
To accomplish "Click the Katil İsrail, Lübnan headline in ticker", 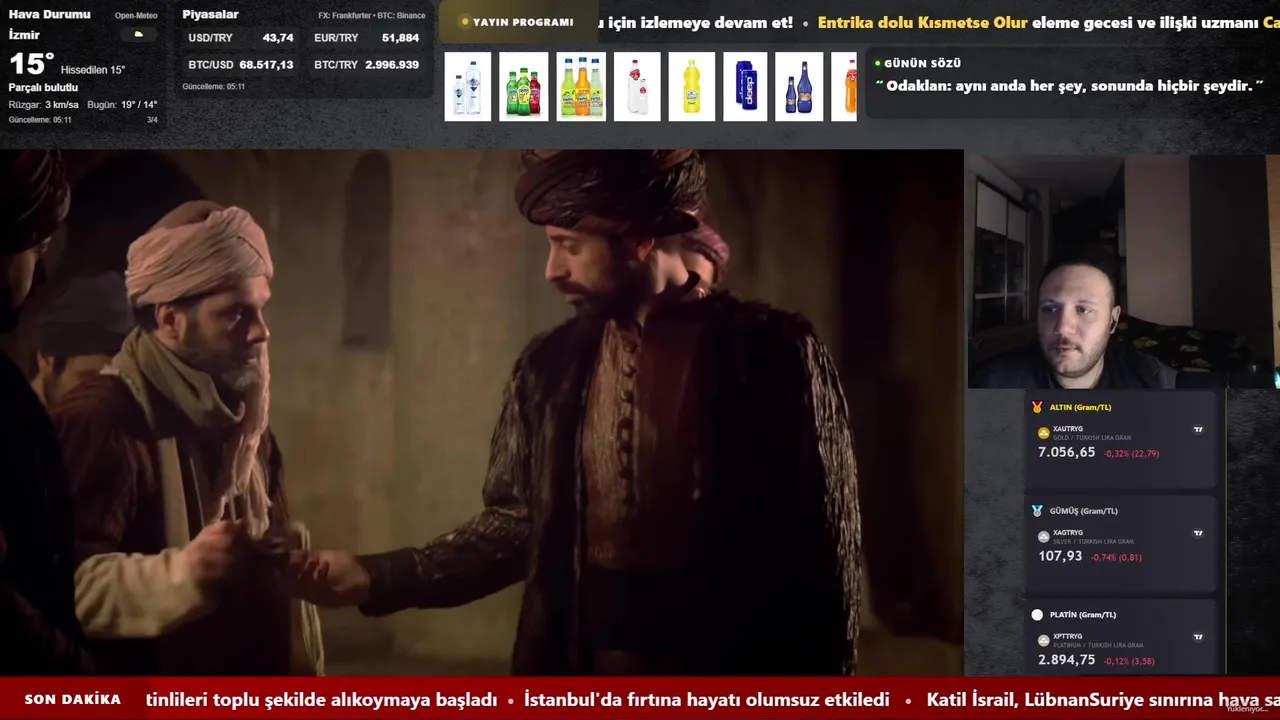I will point(1103,700).
